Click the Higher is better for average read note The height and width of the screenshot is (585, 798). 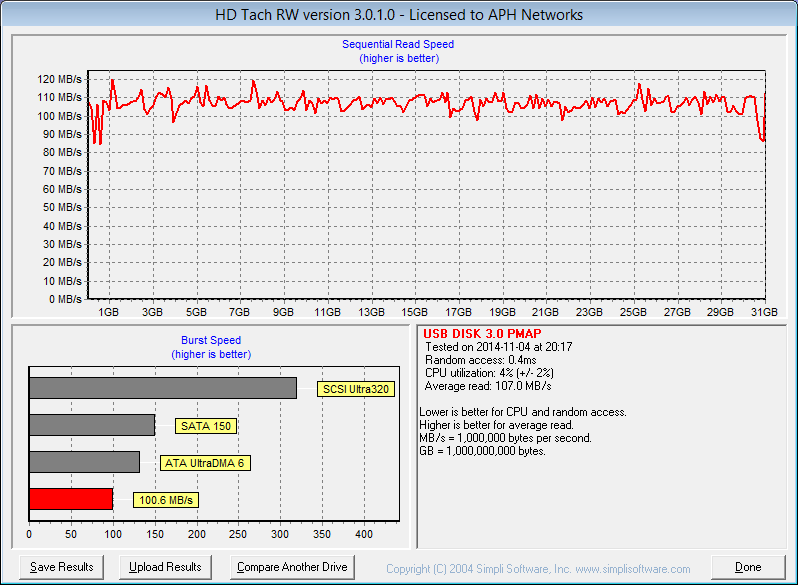pos(496,425)
